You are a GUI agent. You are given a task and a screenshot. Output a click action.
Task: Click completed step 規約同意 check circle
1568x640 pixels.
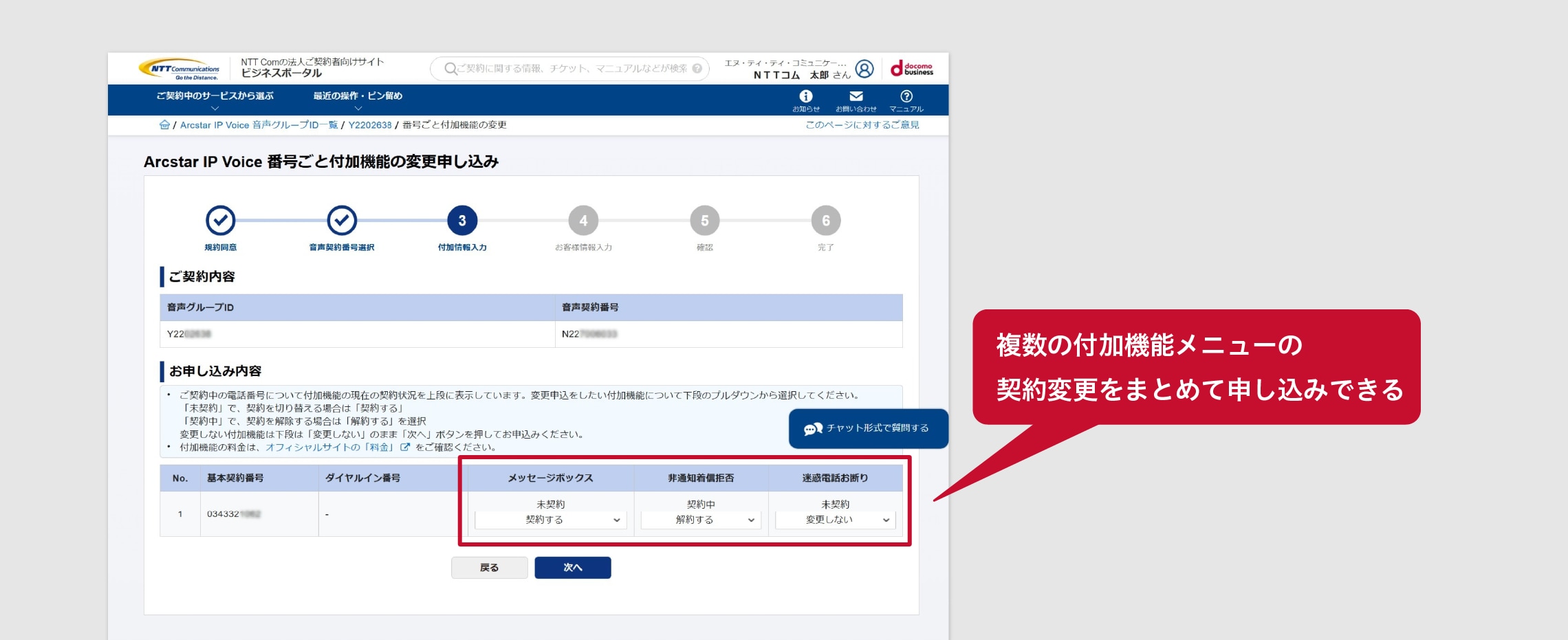(220, 221)
